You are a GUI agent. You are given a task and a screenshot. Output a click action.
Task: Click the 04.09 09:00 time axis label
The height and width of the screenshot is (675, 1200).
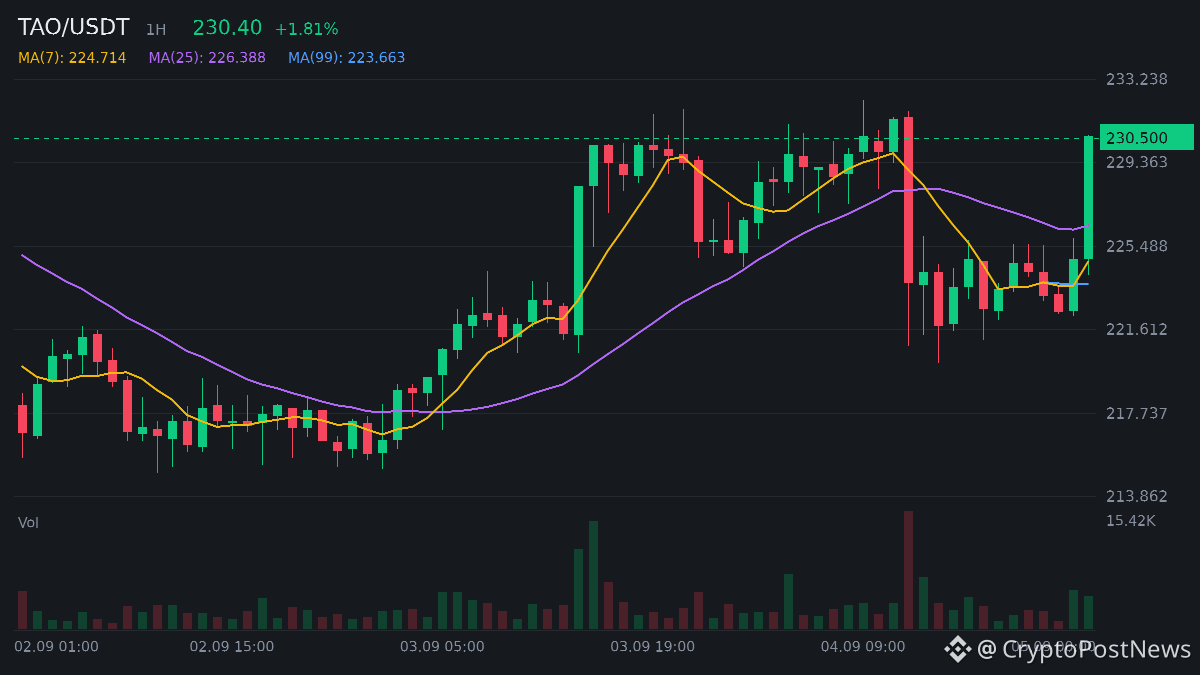coord(863,647)
